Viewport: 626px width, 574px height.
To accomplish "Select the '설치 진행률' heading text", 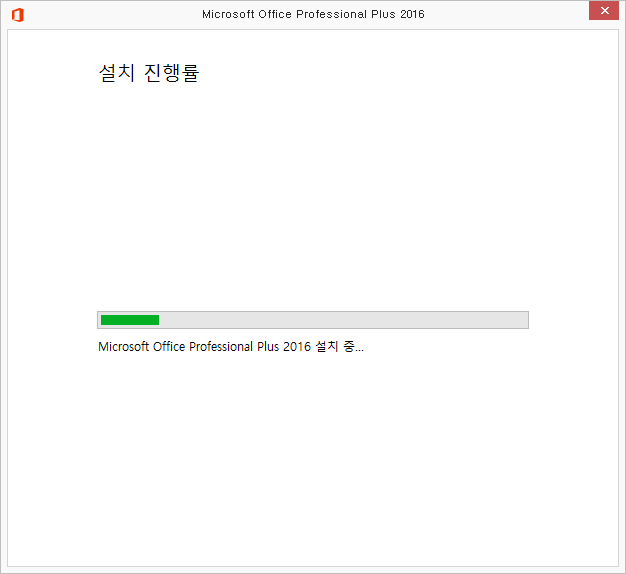I will click(x=149, y=73).
